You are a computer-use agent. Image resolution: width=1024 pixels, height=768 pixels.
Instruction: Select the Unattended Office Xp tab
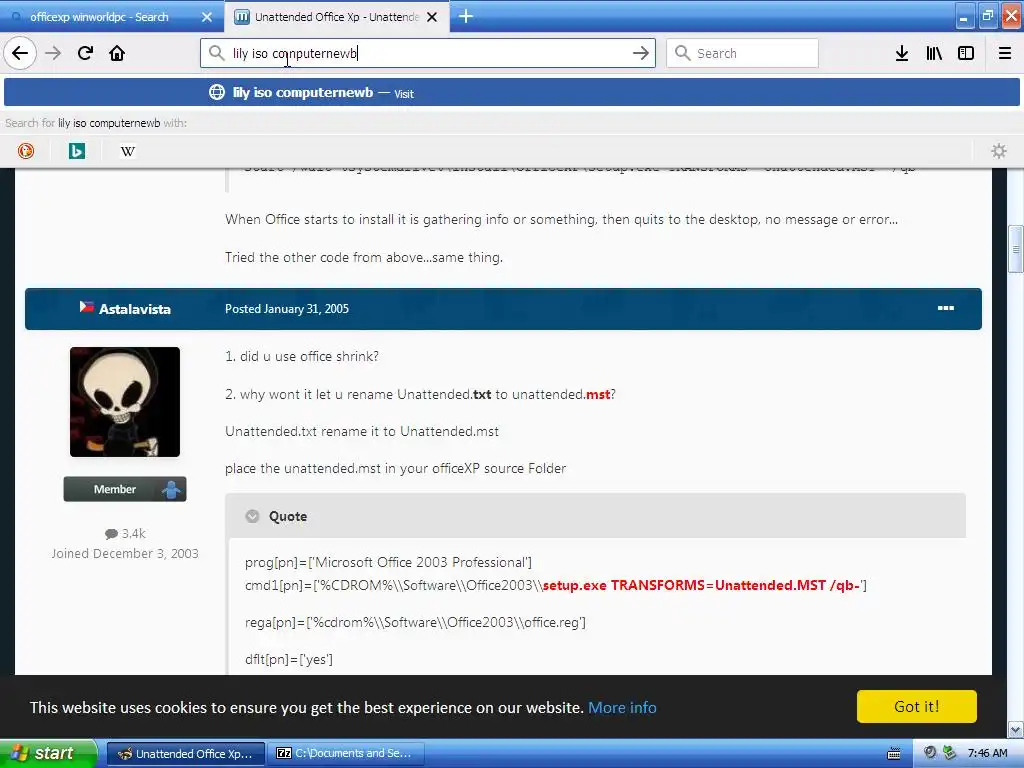[x=336, y=17]
